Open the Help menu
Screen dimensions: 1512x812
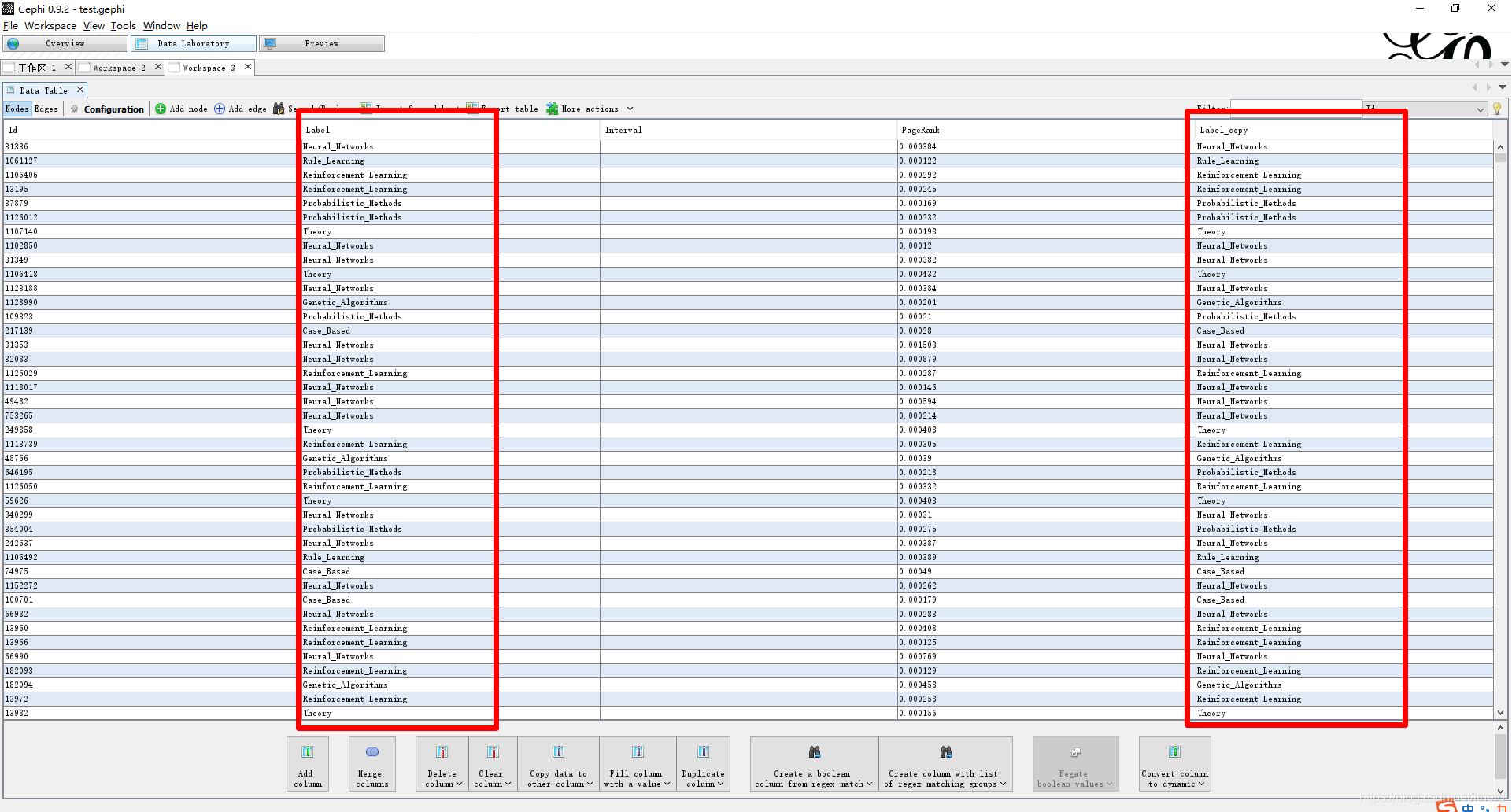coord(197,26)
